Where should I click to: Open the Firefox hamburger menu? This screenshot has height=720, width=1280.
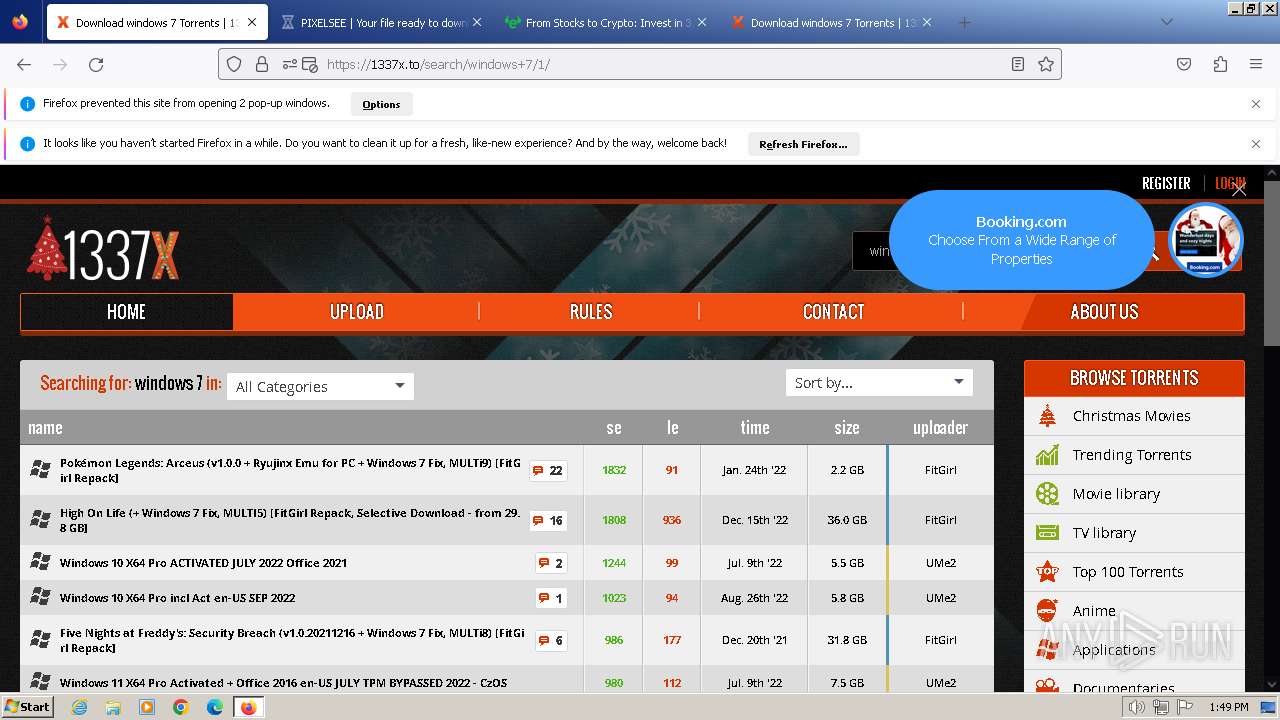(1256, 64)
